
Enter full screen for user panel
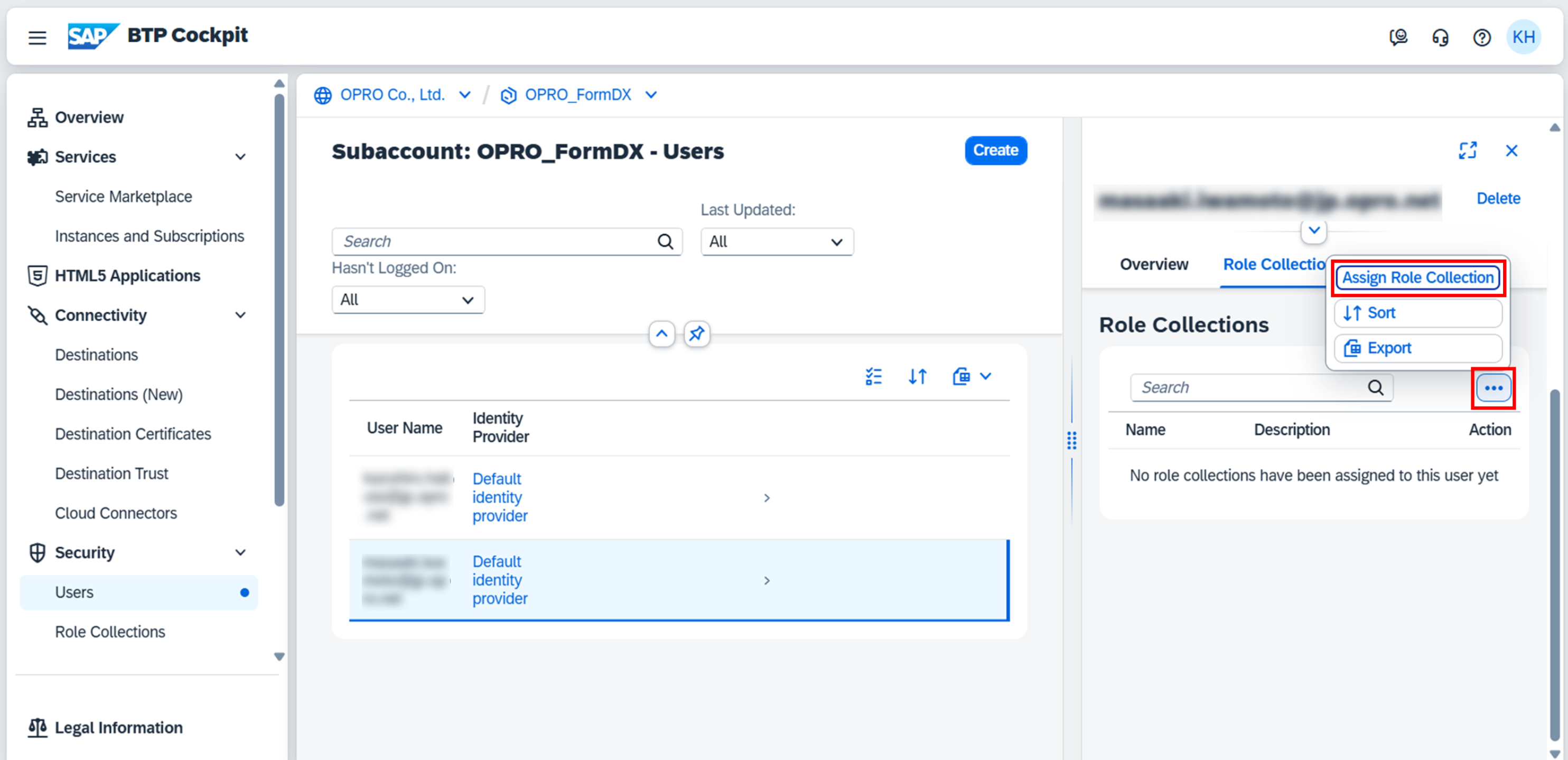(x=1467, y=151)
